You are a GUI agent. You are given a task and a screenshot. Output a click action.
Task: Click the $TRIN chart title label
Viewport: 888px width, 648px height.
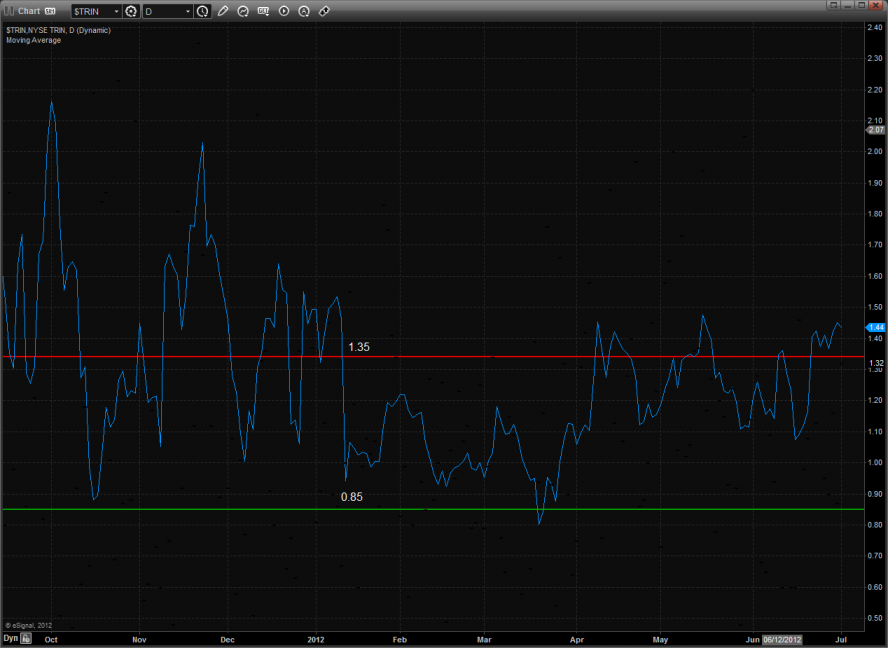pos(58,30)
